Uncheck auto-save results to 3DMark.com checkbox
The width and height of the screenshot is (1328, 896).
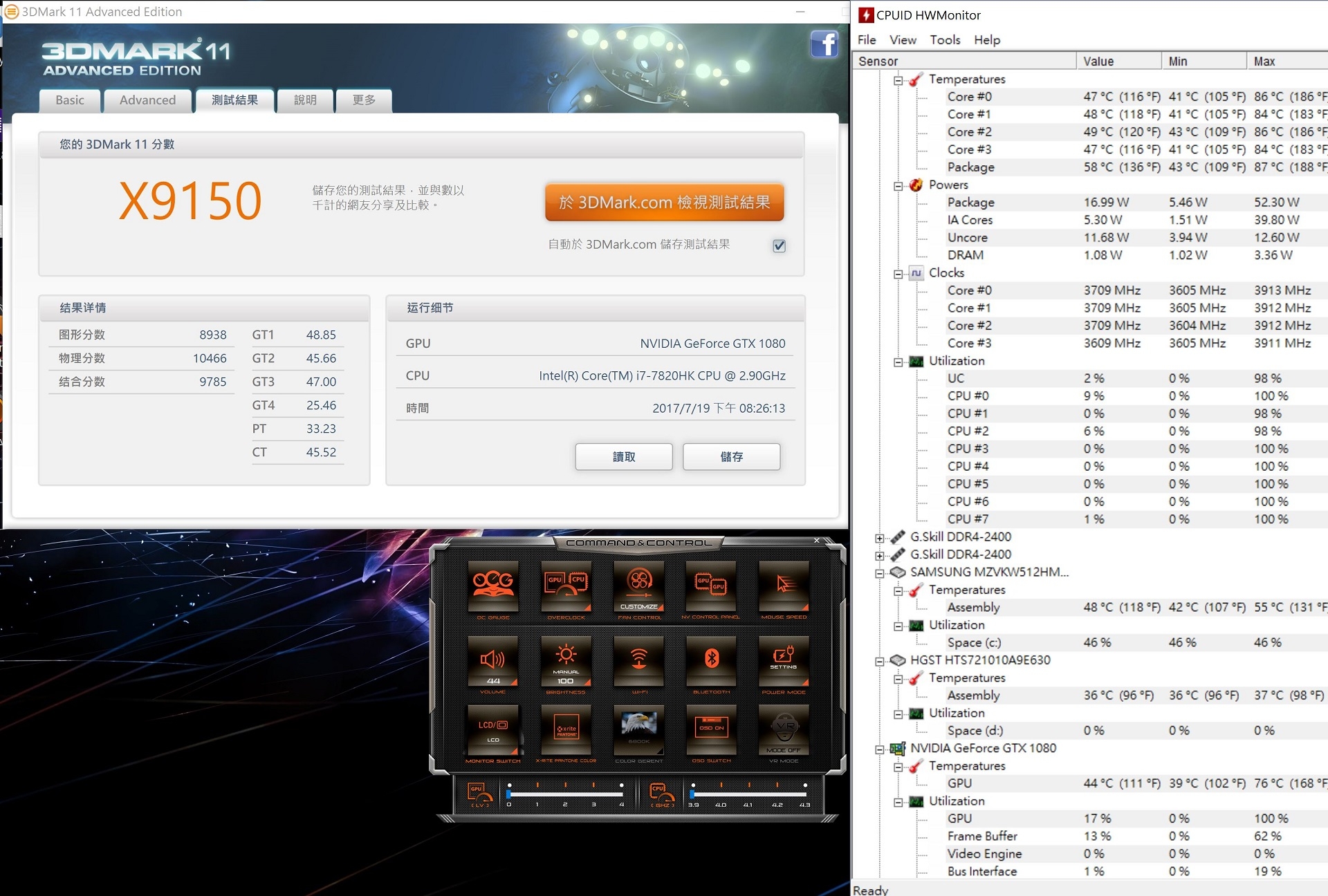(779, 245)
